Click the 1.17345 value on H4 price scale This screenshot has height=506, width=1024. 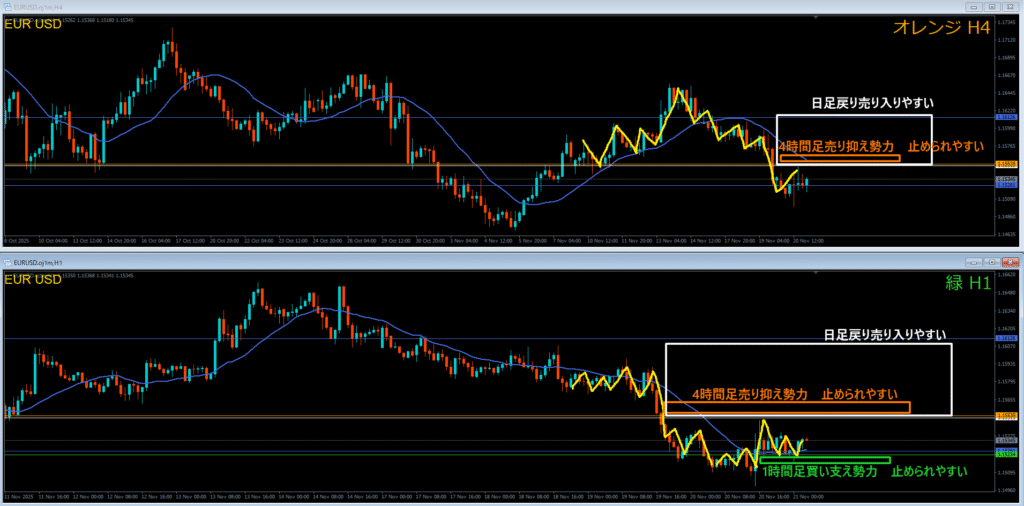pyautogui.click(x=1005, y=22)
